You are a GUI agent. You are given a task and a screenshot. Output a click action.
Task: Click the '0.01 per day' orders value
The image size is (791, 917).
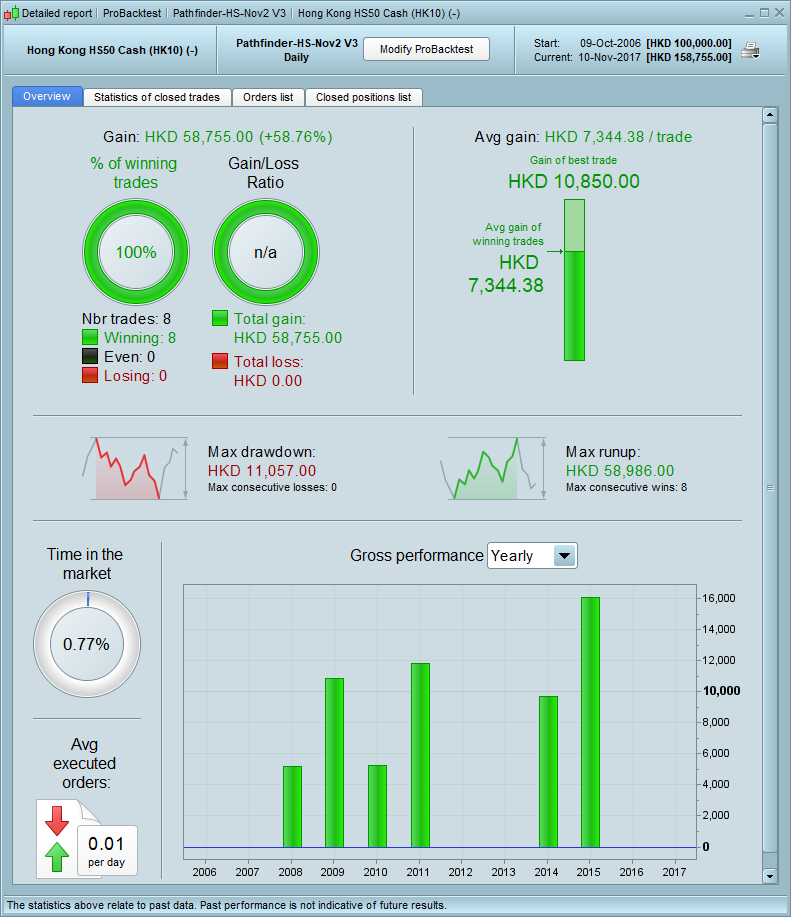point(106,851)
